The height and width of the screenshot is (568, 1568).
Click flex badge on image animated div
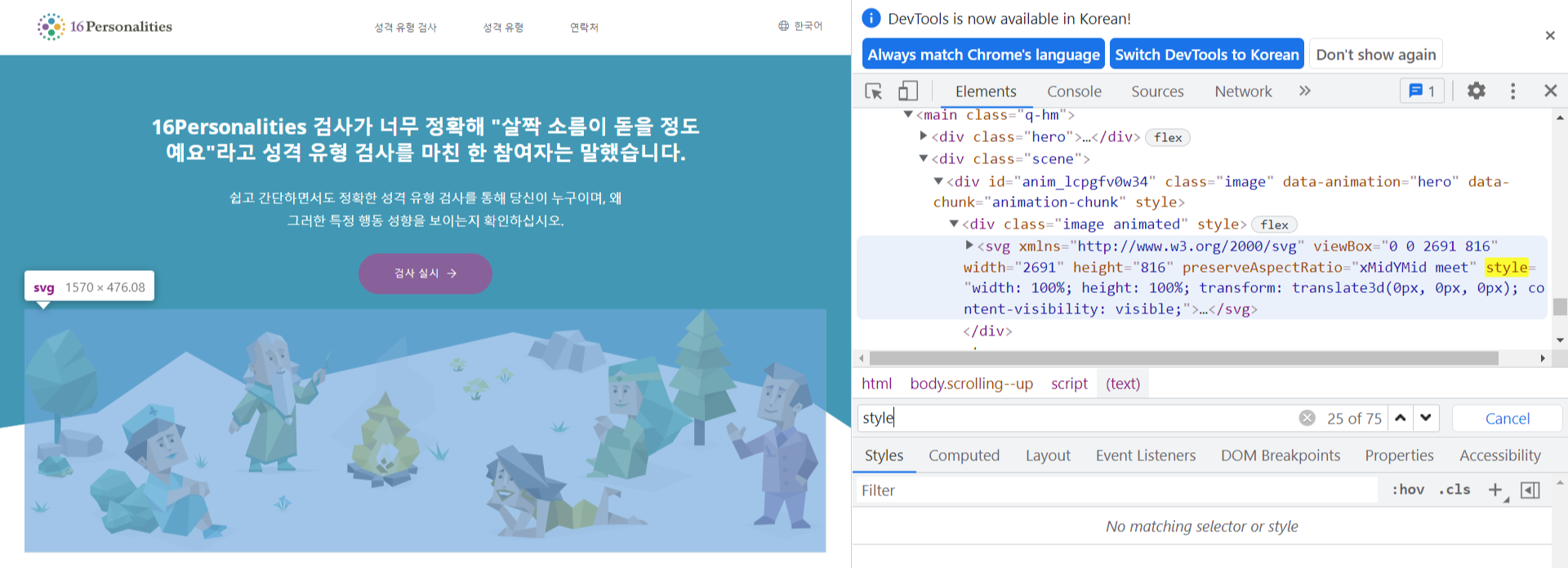click(1274, 224)
